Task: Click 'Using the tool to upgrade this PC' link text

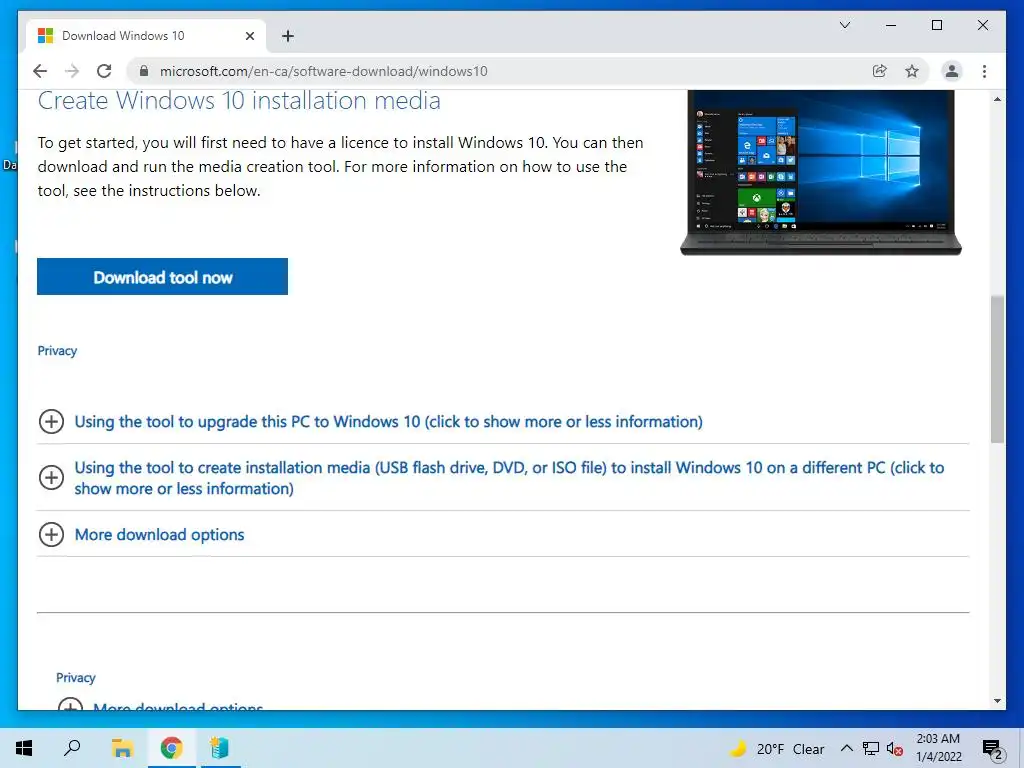Action: click(x=389, y=422)
